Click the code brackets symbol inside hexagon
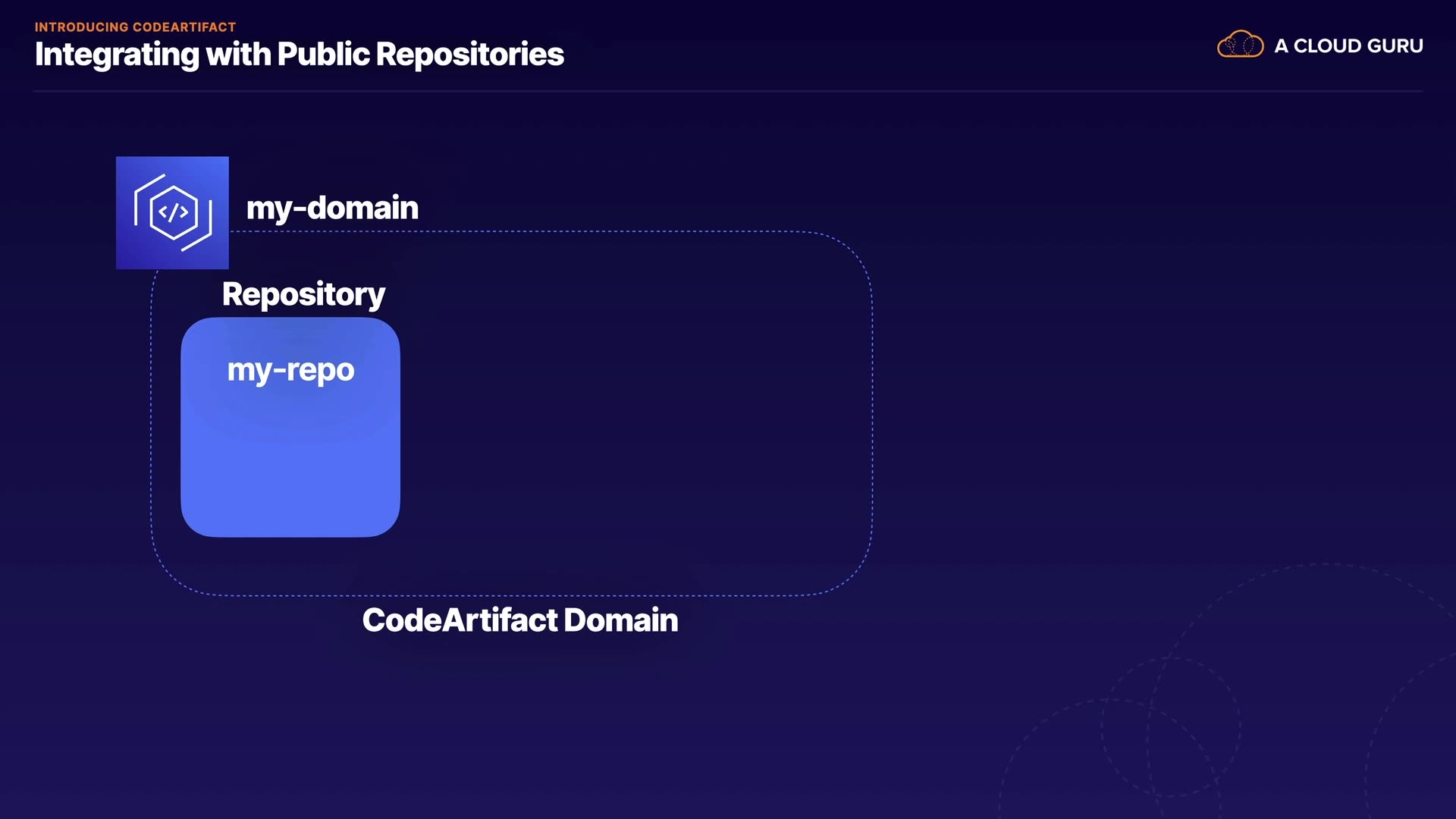This screenshot has height=819, width=1456. click(x=174, y=213)
